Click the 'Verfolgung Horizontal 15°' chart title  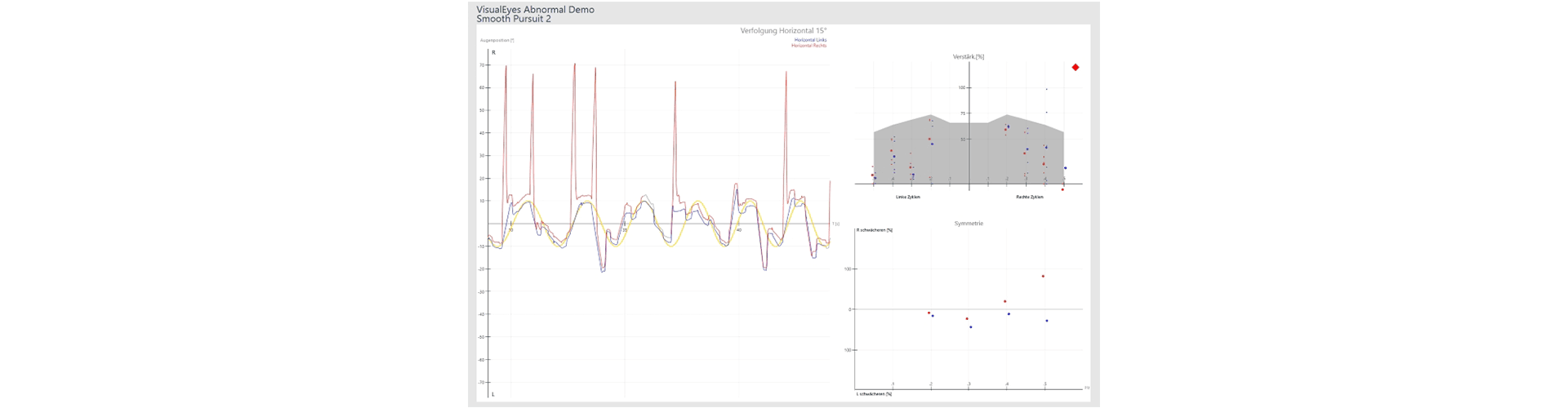click(x=782, y=31)
